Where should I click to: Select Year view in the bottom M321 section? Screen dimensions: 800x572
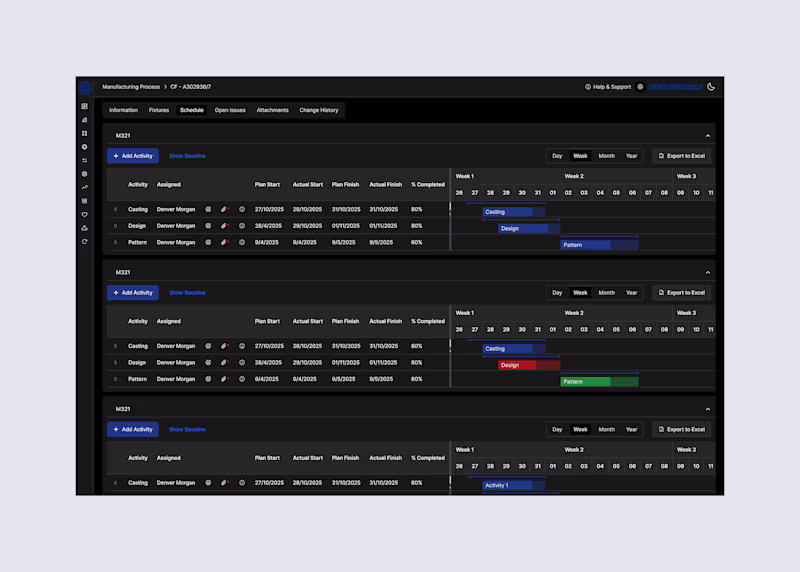tap(632, 430)
